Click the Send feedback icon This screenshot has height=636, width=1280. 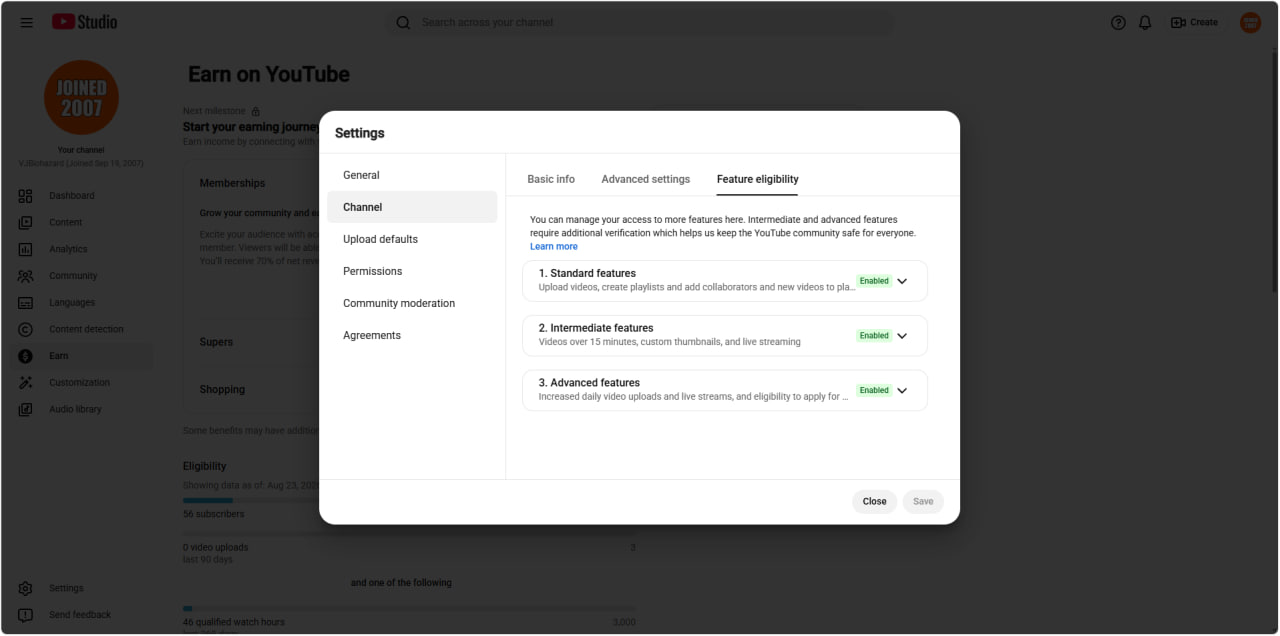(26, 615)
